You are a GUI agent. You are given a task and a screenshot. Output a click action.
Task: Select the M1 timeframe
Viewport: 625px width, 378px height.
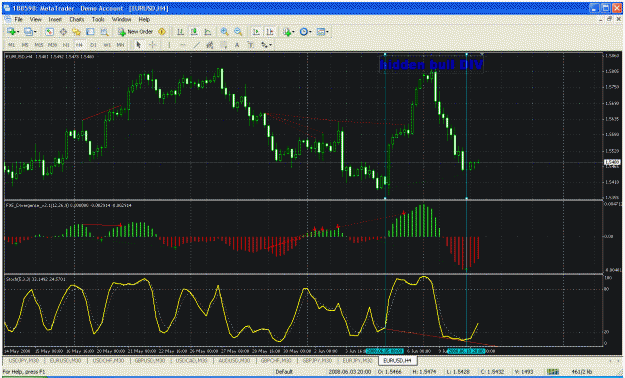point(12,45)
